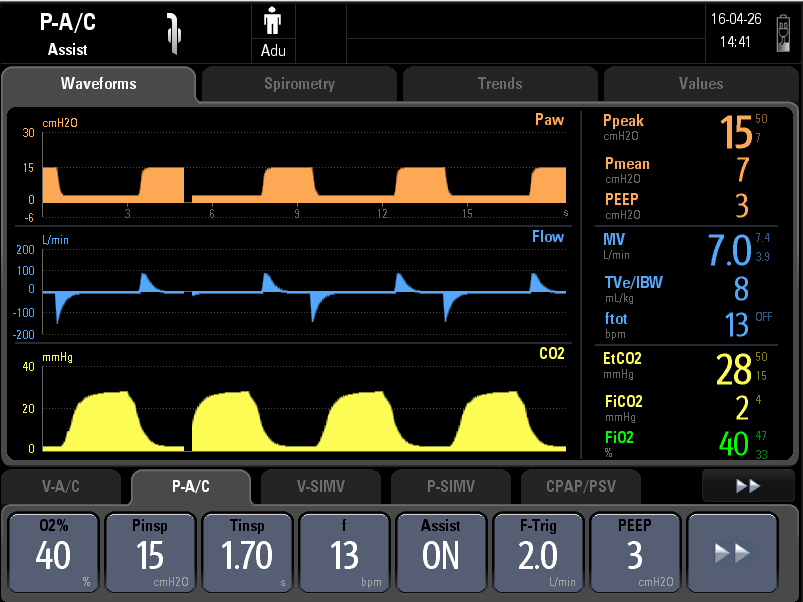Open the Trends tab

[x=500, y=84]
